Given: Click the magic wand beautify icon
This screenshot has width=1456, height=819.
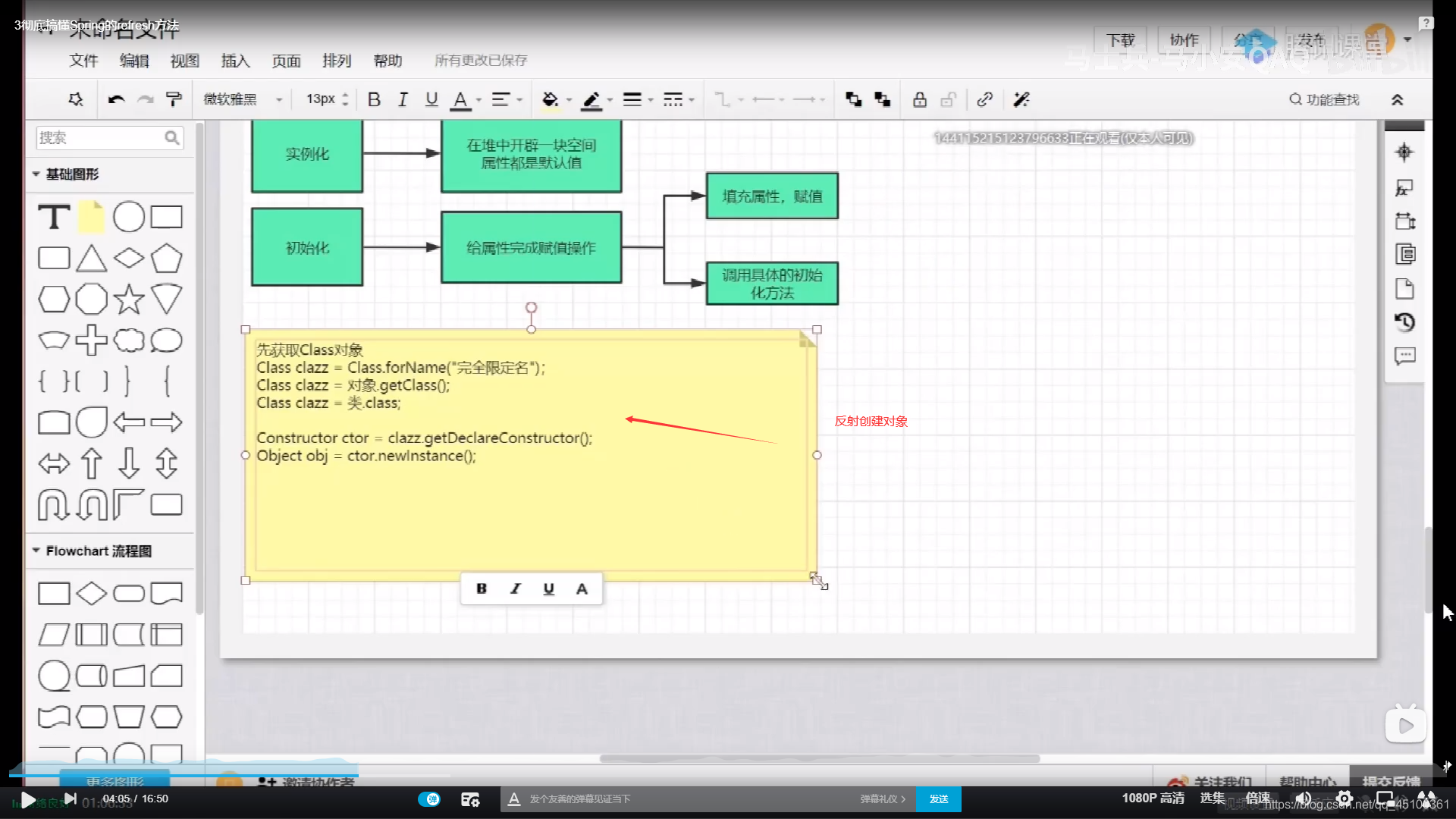Looking at the screenshot, I should pos(1021,99).
